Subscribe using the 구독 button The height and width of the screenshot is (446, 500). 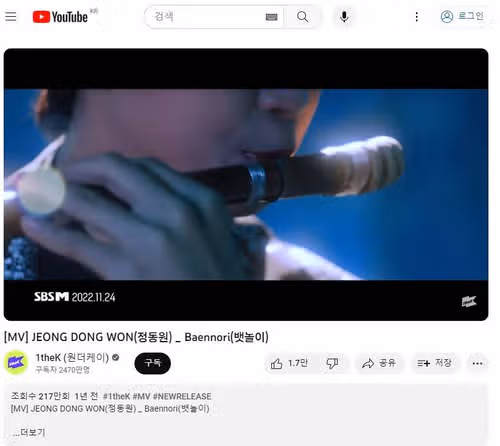point(153,363)
